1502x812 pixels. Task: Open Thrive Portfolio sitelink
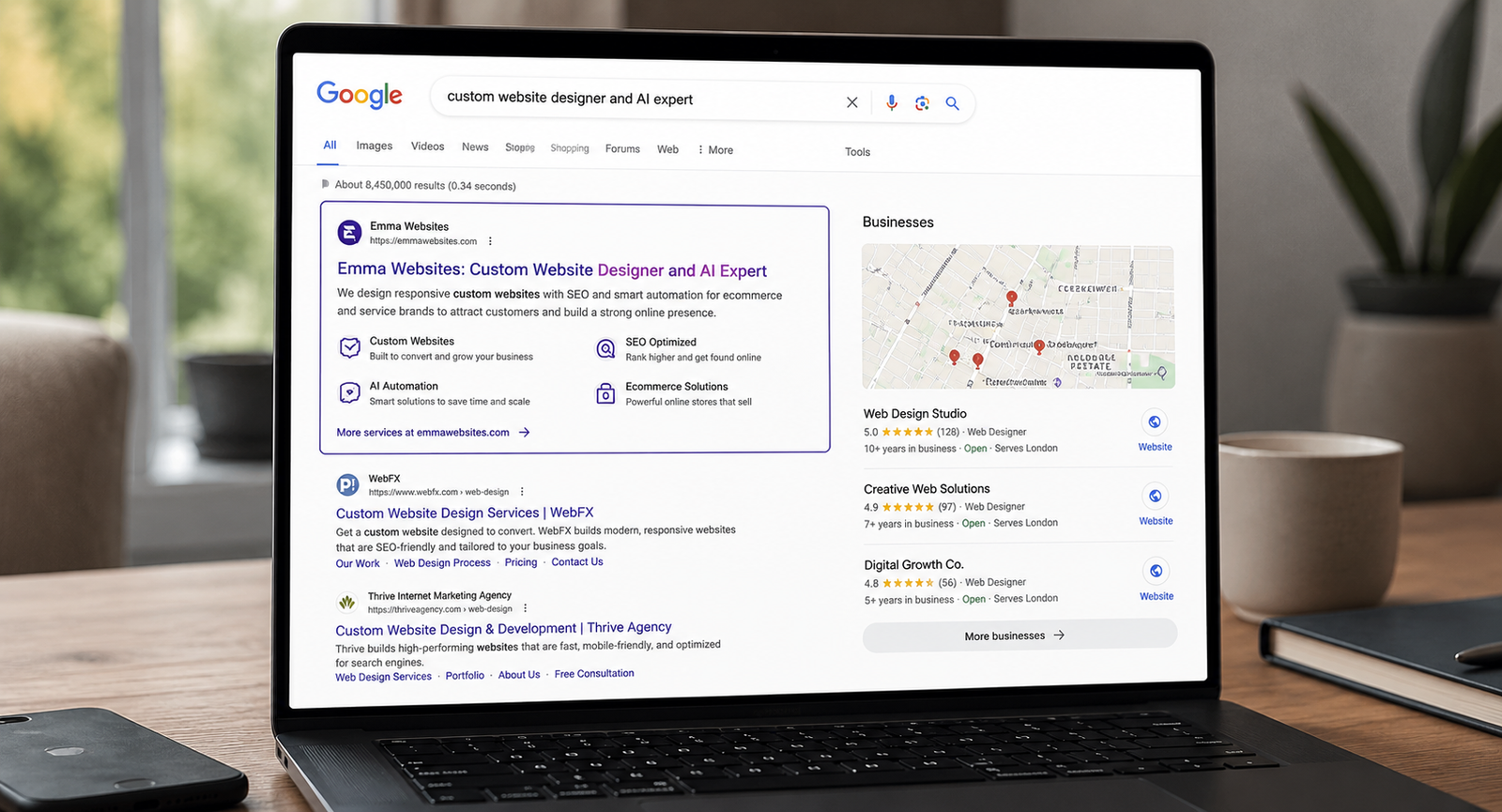[x=465, y=675]
